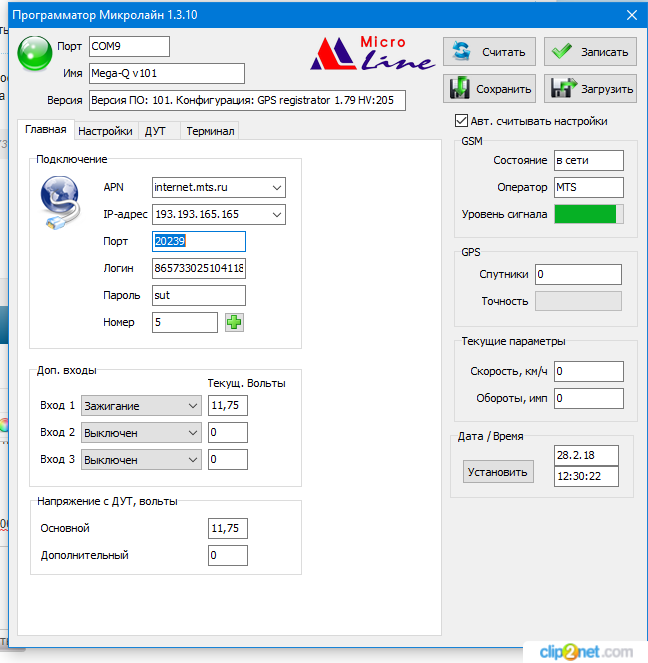Click Загрузить to load a configuration
Image resolution: width=648 pixels, height=663 pixels.
tap(591, 89)
